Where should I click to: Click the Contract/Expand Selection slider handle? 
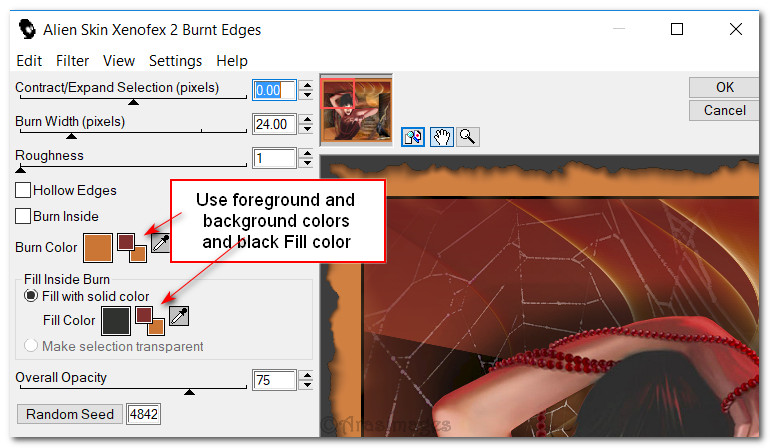point(133,102)
